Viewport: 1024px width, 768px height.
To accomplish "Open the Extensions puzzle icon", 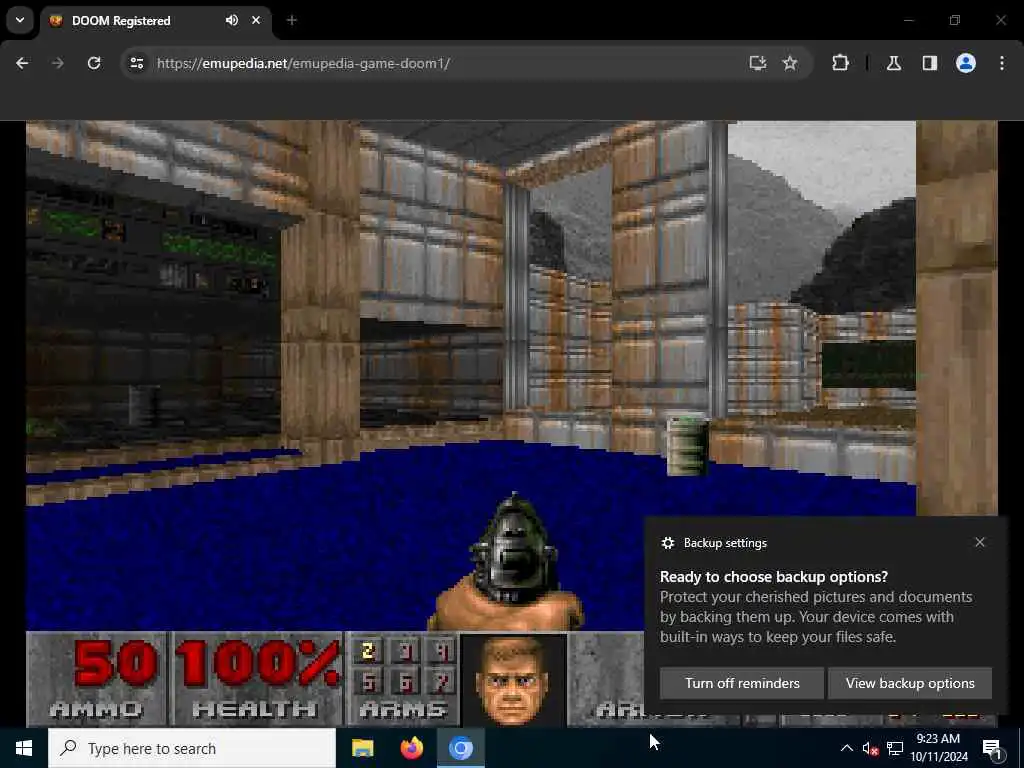I will click(x=840, y=63).
